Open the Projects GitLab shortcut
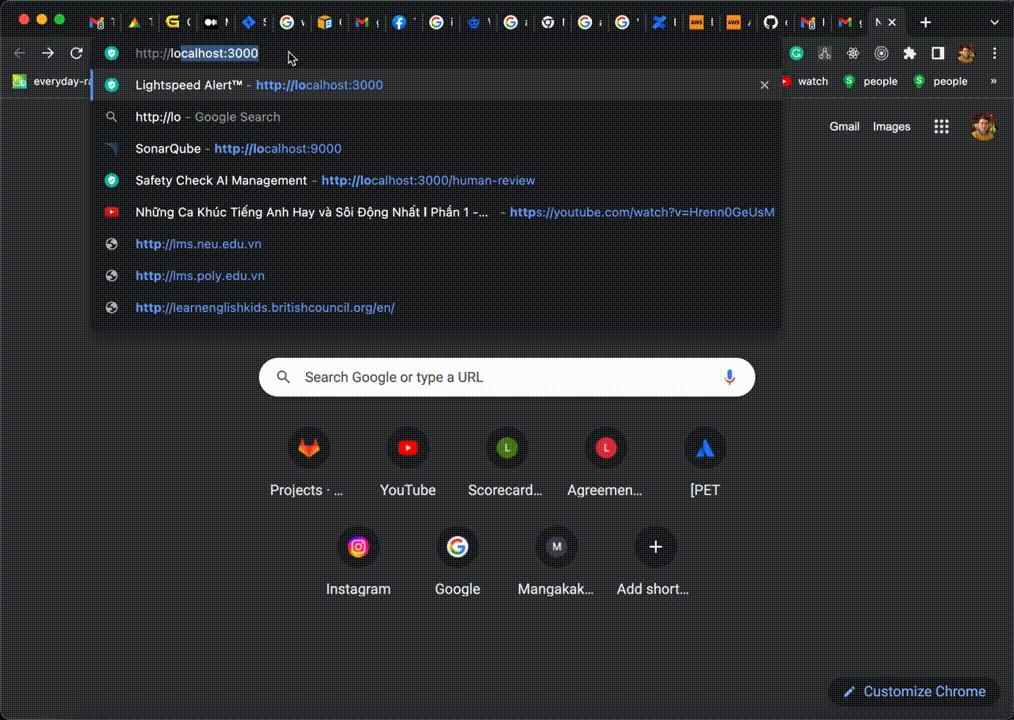 tap(308, 463)
